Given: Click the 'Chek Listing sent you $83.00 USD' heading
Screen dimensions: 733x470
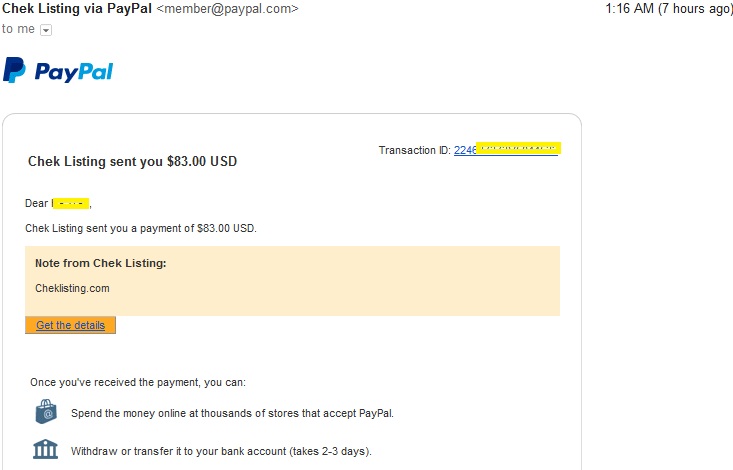Looking at the screenshot, I should click(132, 161).
